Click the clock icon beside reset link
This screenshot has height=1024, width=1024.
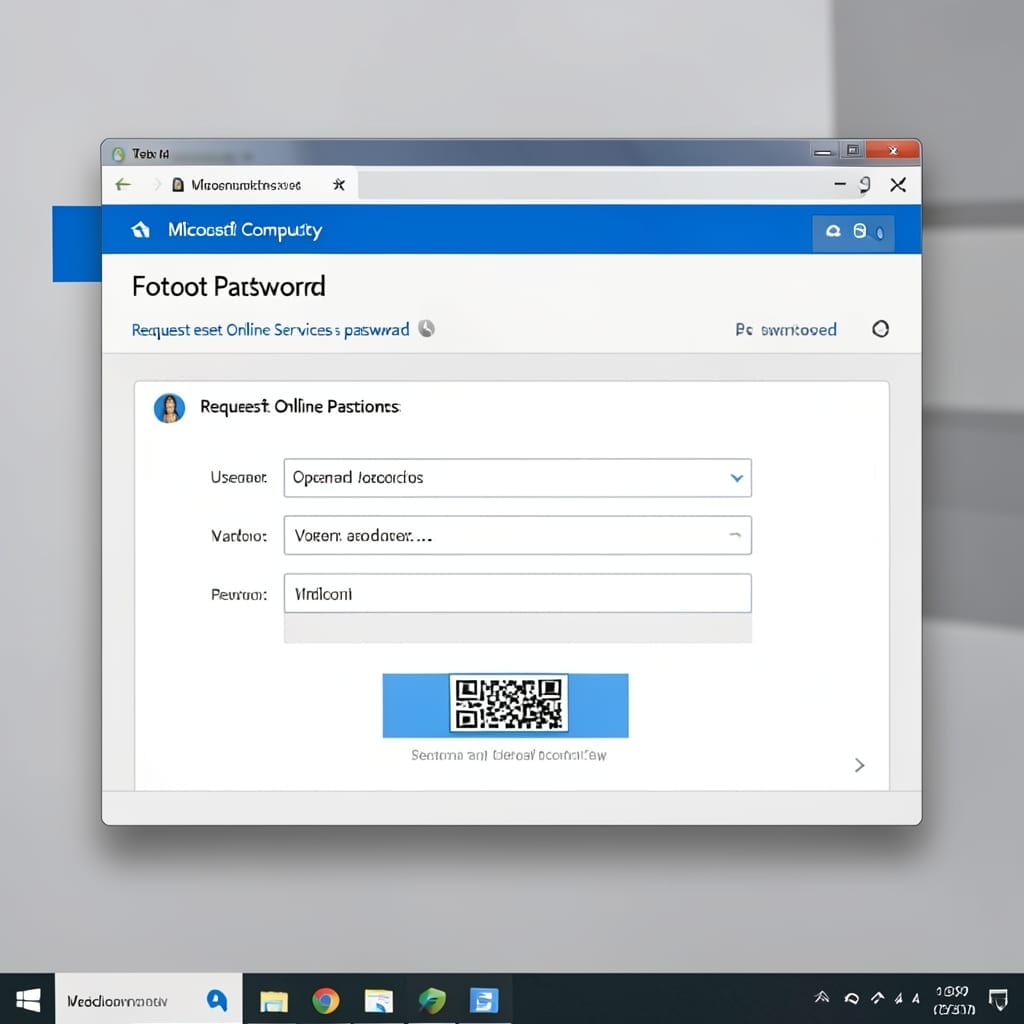[426, 328]
